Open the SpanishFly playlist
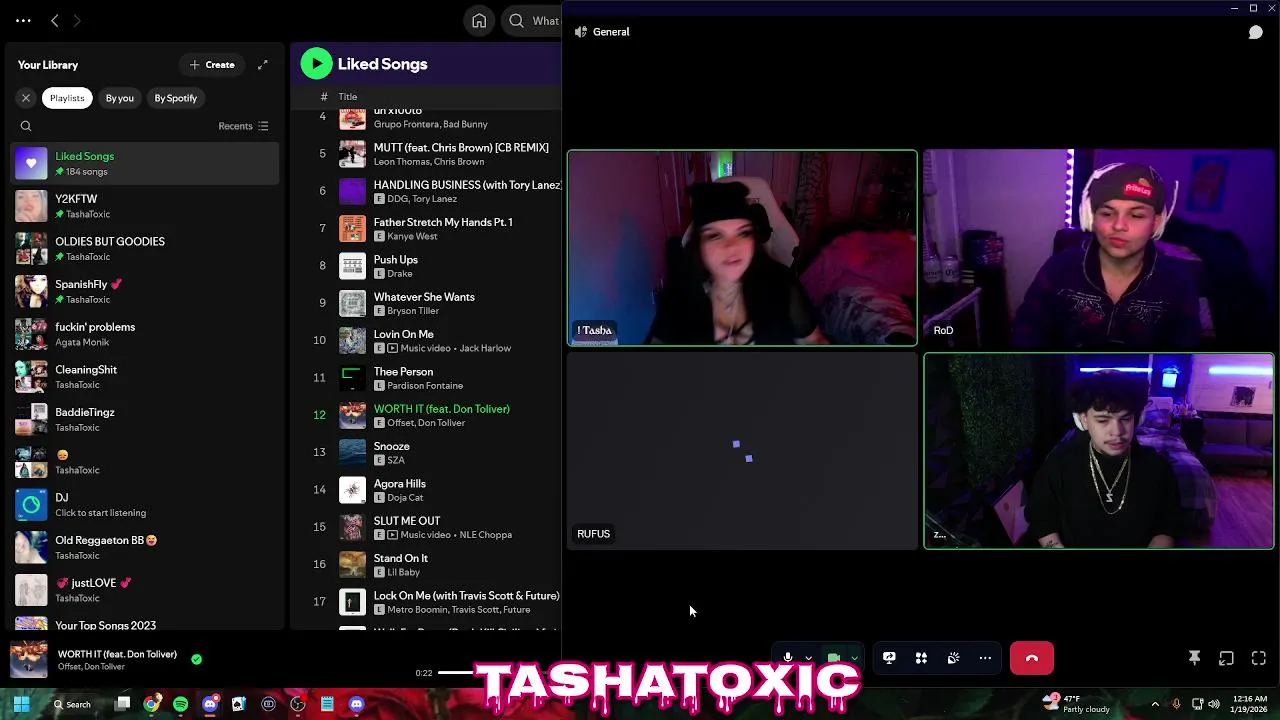Viewport: 1280px width, 720px height. coord(146,291)
